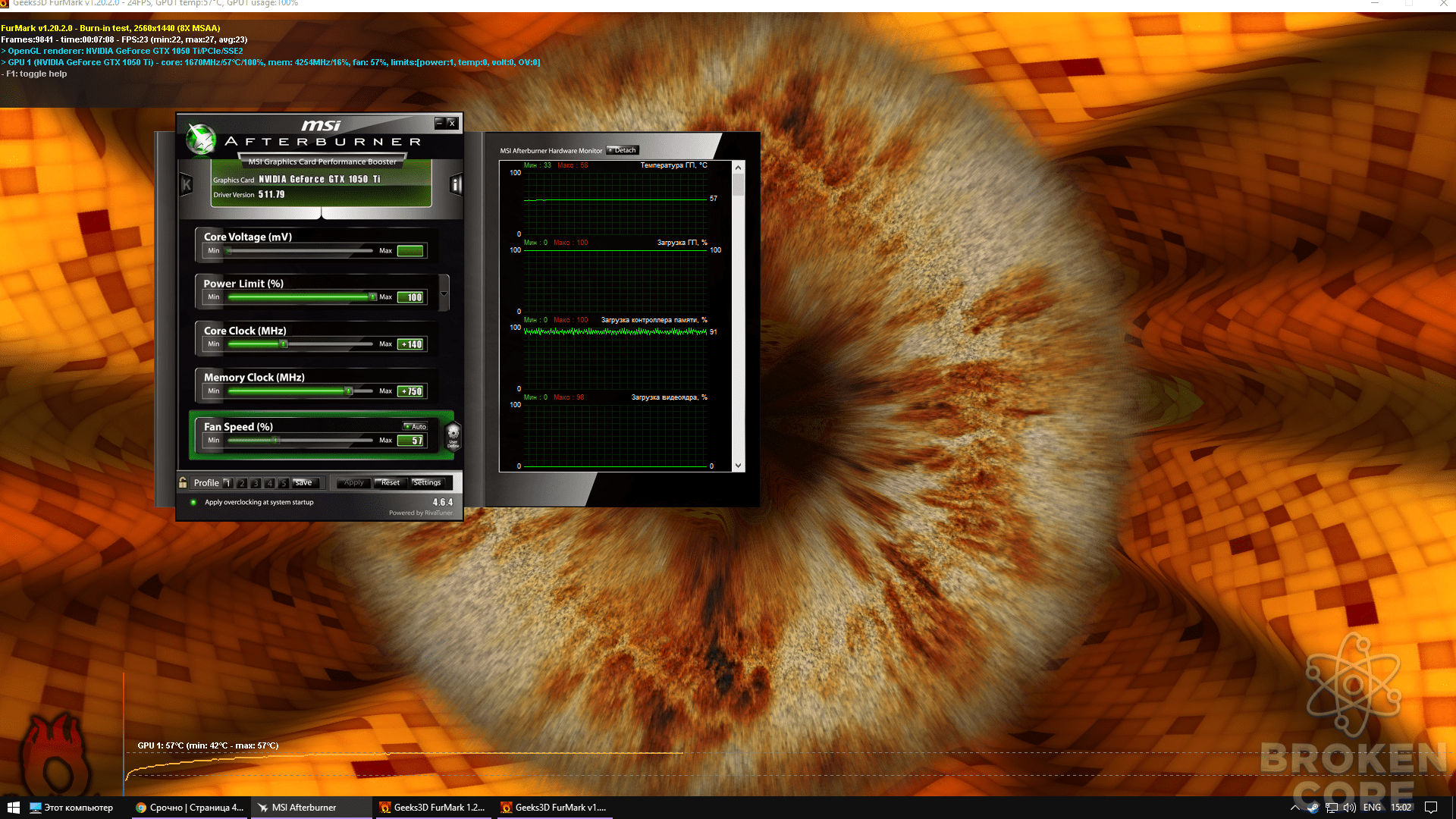Click hardware monitor scrollbar down arrow

pyautogui.click(x=738, y=466)
